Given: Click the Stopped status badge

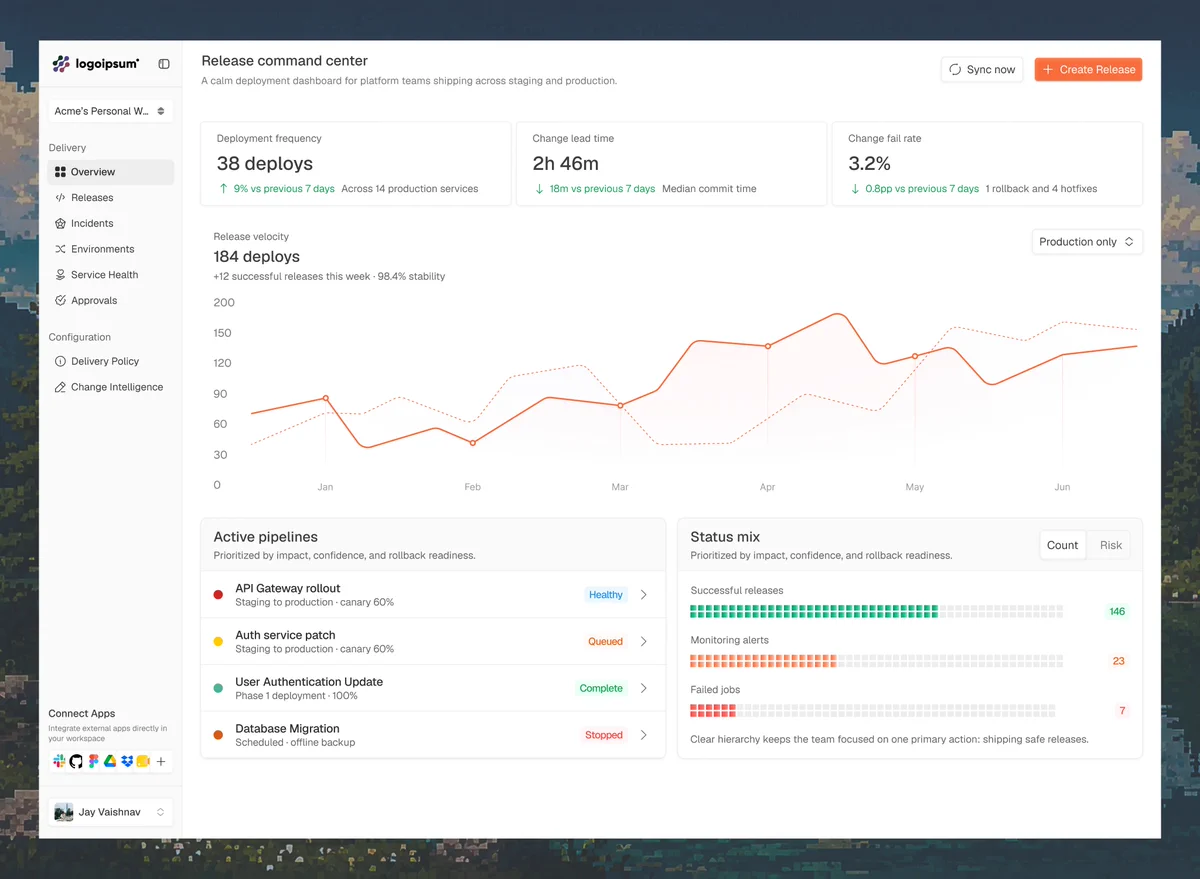Looking at the screenshot, I should click(x=604, y=735).
